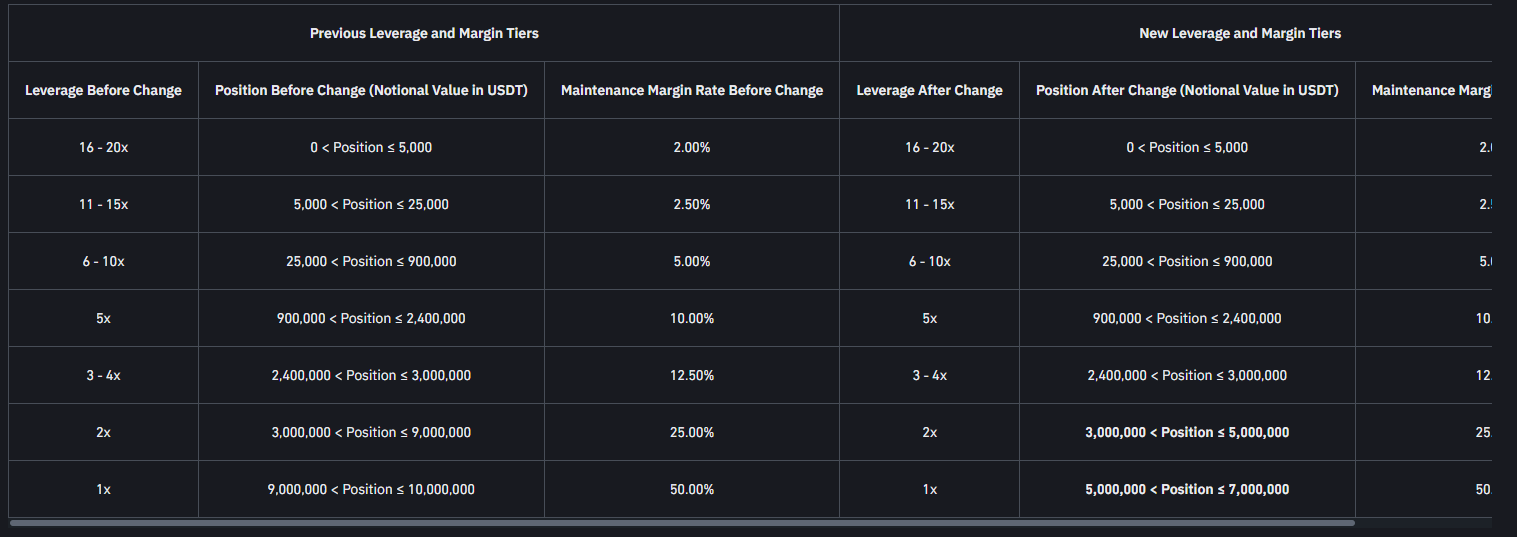Click bold "3,000,000 < Position ≤ 5,000,000" cell

tap(1187, 432)
